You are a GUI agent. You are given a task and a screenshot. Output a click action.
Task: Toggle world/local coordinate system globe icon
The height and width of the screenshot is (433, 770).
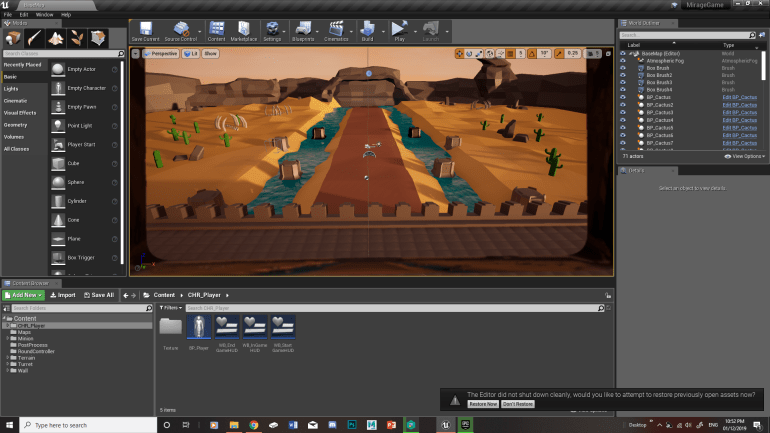pos(490,54)
